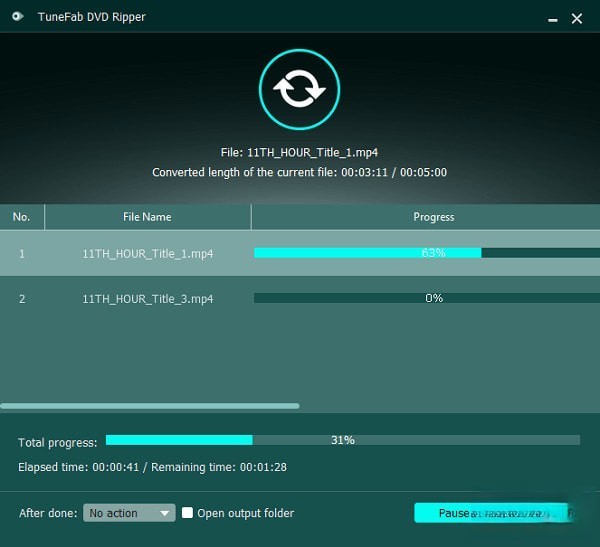Click row number 2 in the list
This screenshot has height=547, width=600.
pos(22,299)
